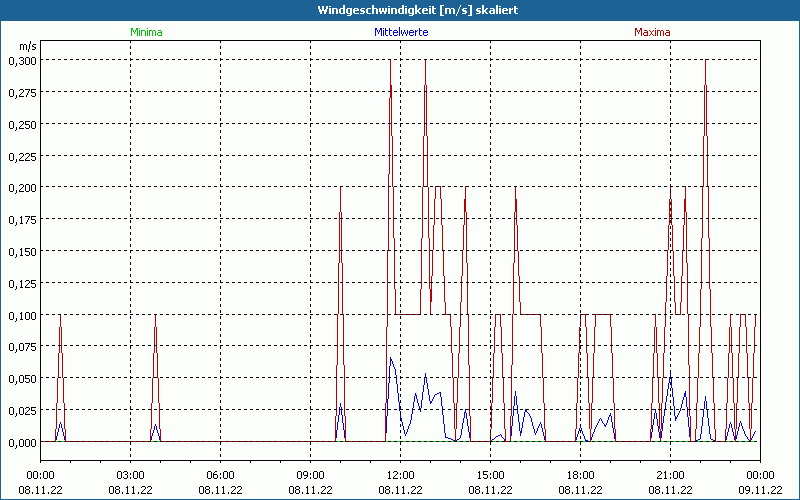Click the 09:00 time axis label

(310, 476)
